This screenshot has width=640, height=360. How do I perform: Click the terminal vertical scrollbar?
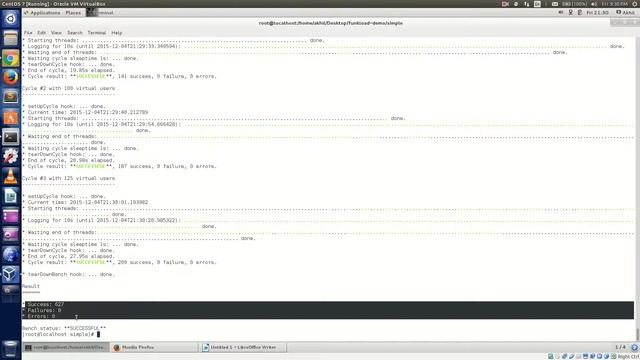[x=637, y=188]
